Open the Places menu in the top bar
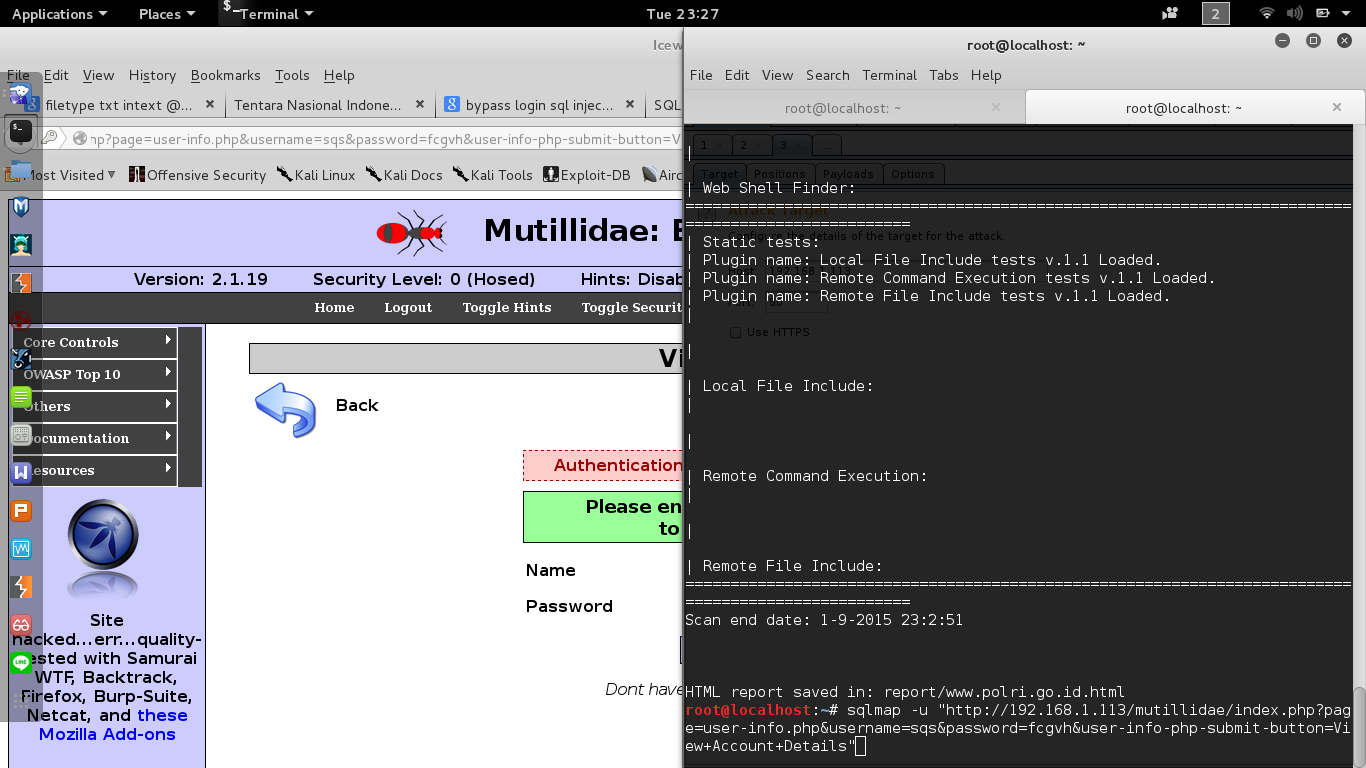The height and width of the screenshot is (768, 1366). point(167,14)
